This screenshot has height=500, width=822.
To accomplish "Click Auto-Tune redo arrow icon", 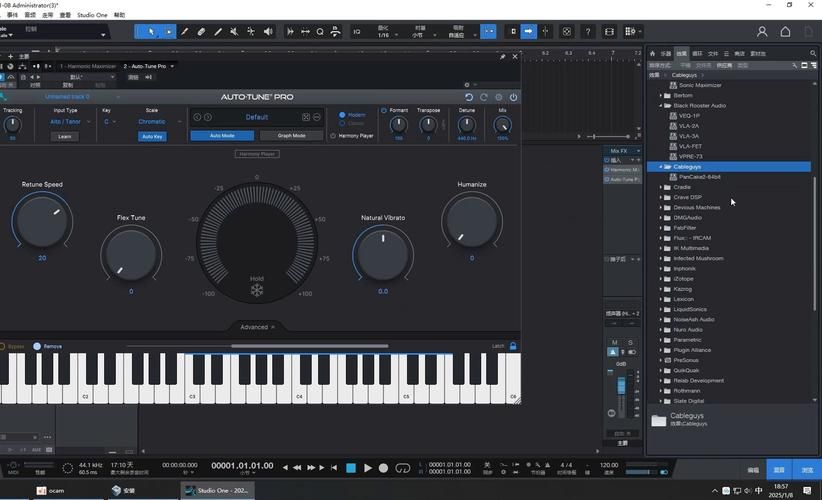I will (484, 97).
